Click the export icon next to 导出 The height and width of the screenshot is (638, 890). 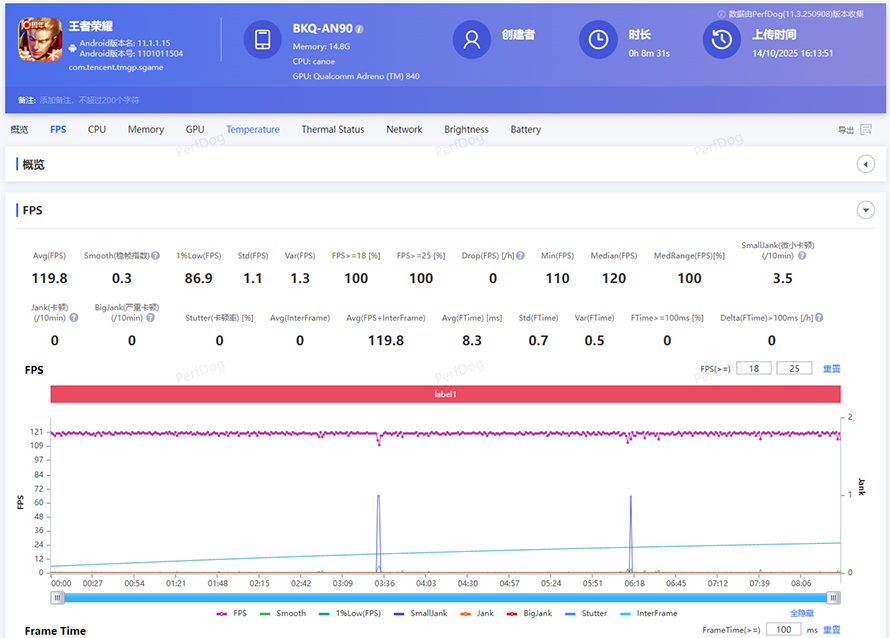click(866, 130)
